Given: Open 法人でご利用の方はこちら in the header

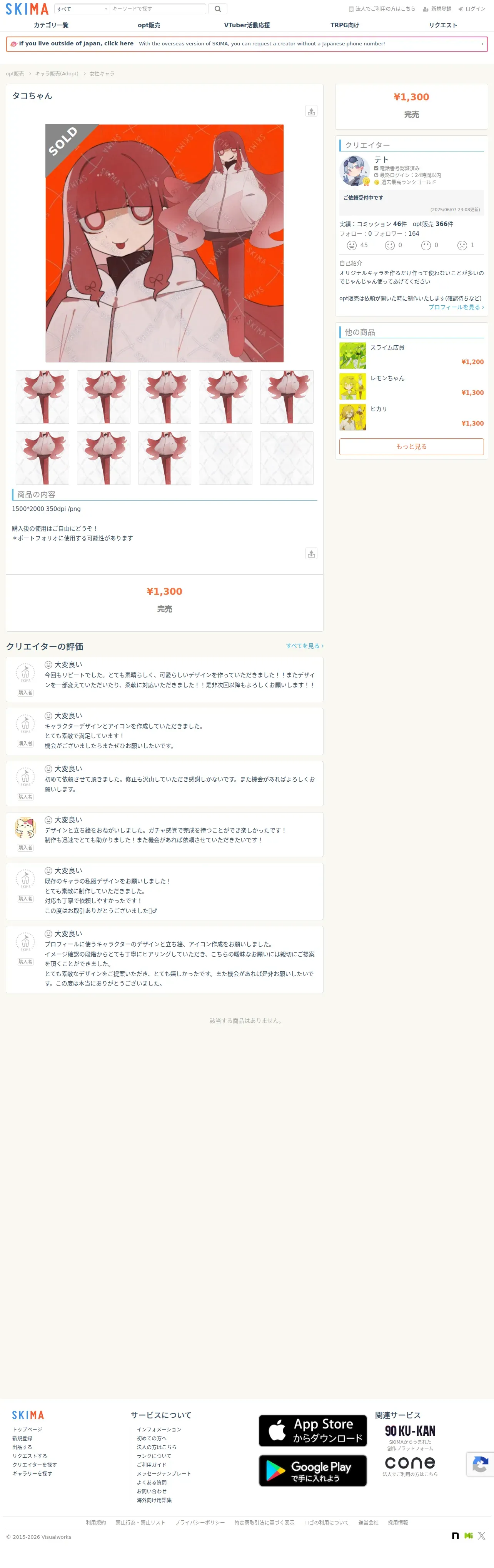Looking at the screenshot, I should pos(382,9).
